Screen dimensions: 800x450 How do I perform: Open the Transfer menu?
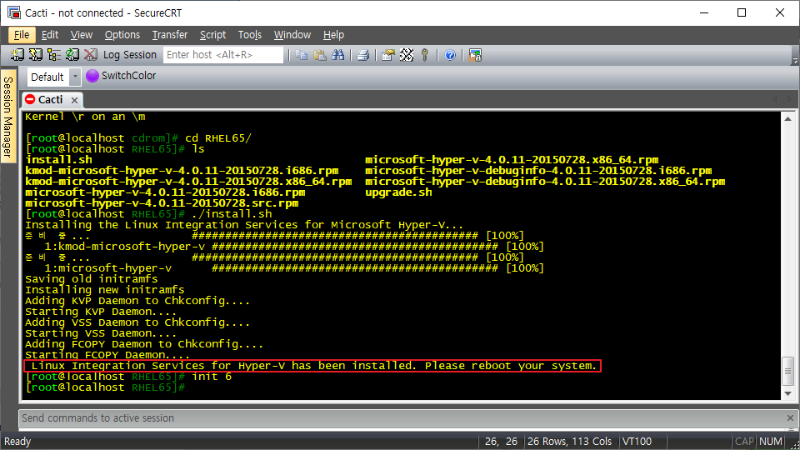coord(169,35)
